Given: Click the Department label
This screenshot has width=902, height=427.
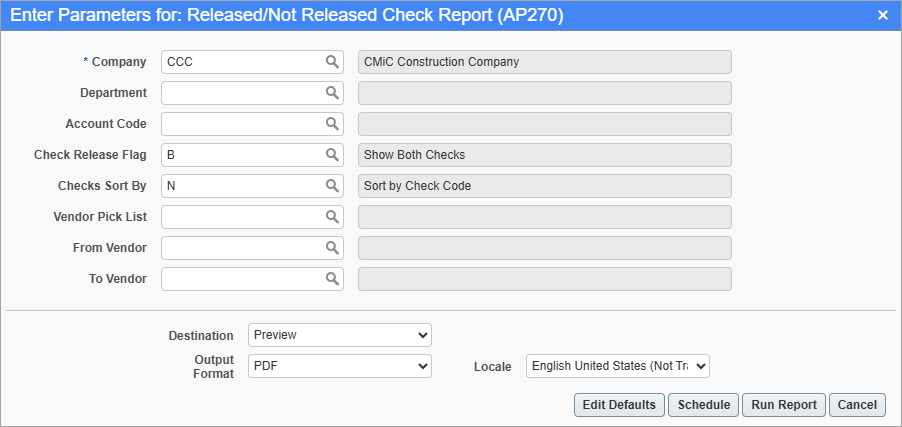Looking at the screenshot, I should pos(113,93).
